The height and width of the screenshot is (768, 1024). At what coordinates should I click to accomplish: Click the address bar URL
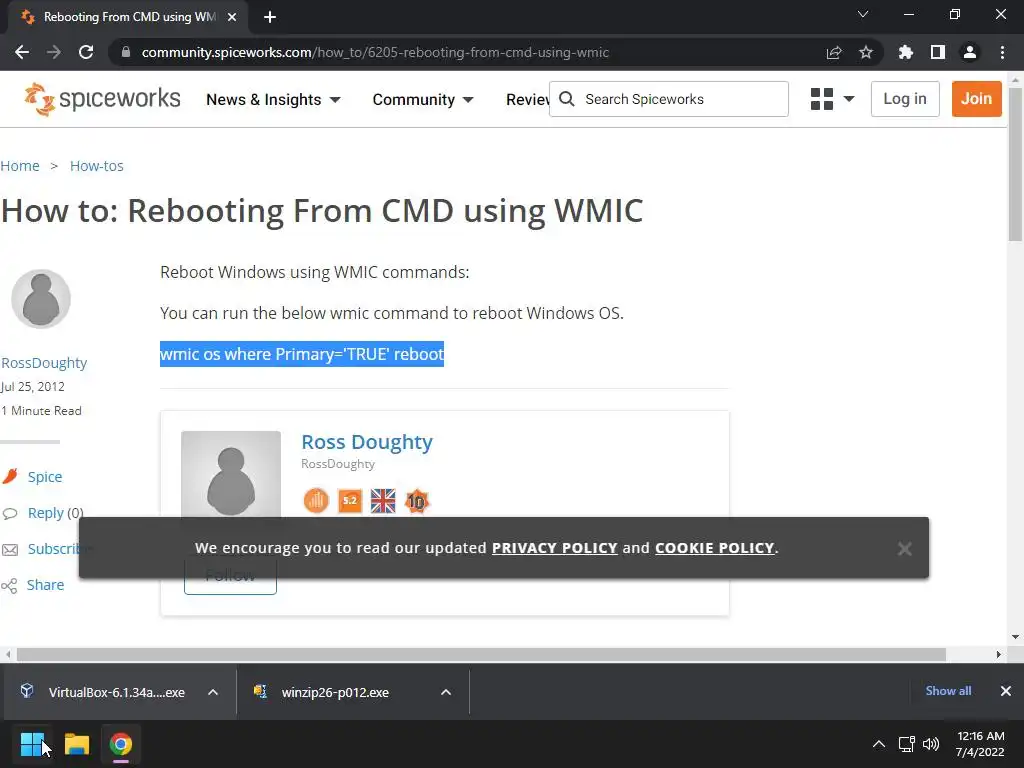tap(376, 52)
